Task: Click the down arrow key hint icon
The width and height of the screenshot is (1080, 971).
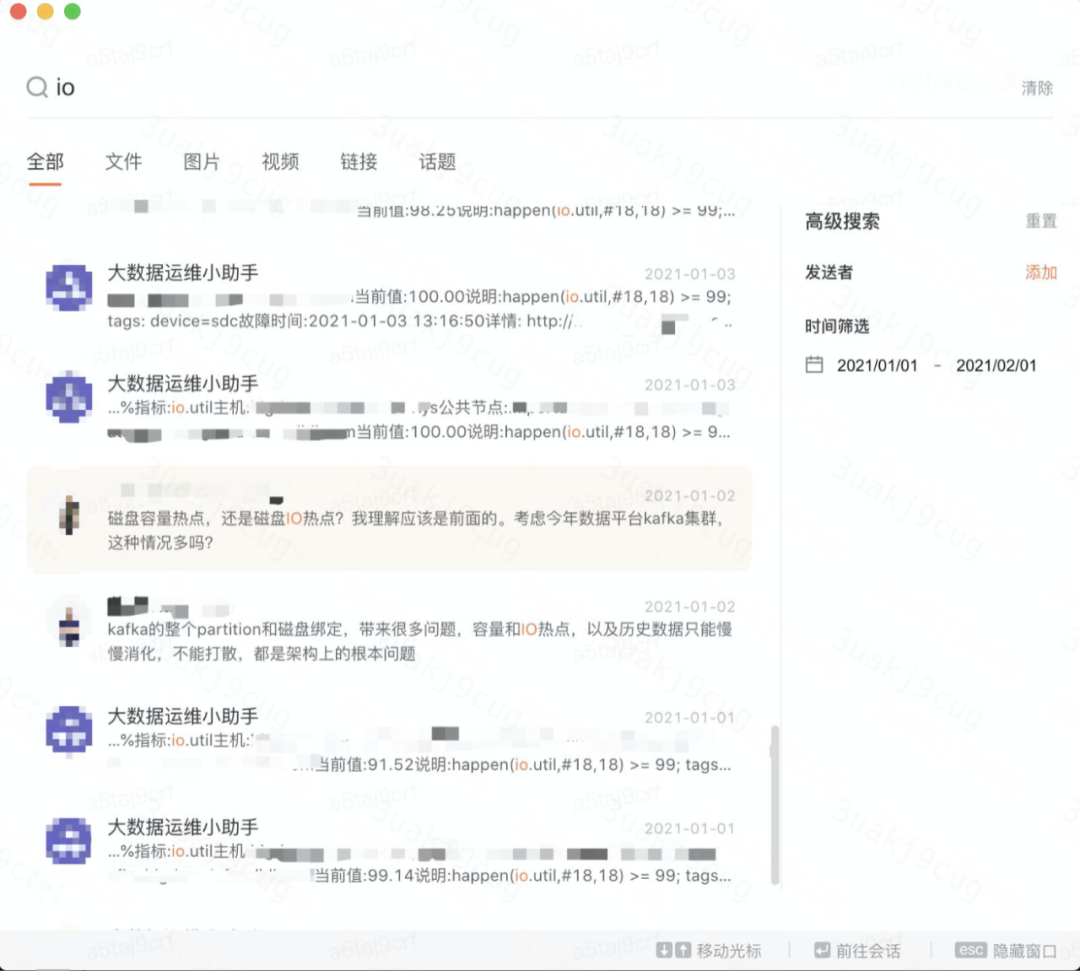Action: (x=664, y=950)
